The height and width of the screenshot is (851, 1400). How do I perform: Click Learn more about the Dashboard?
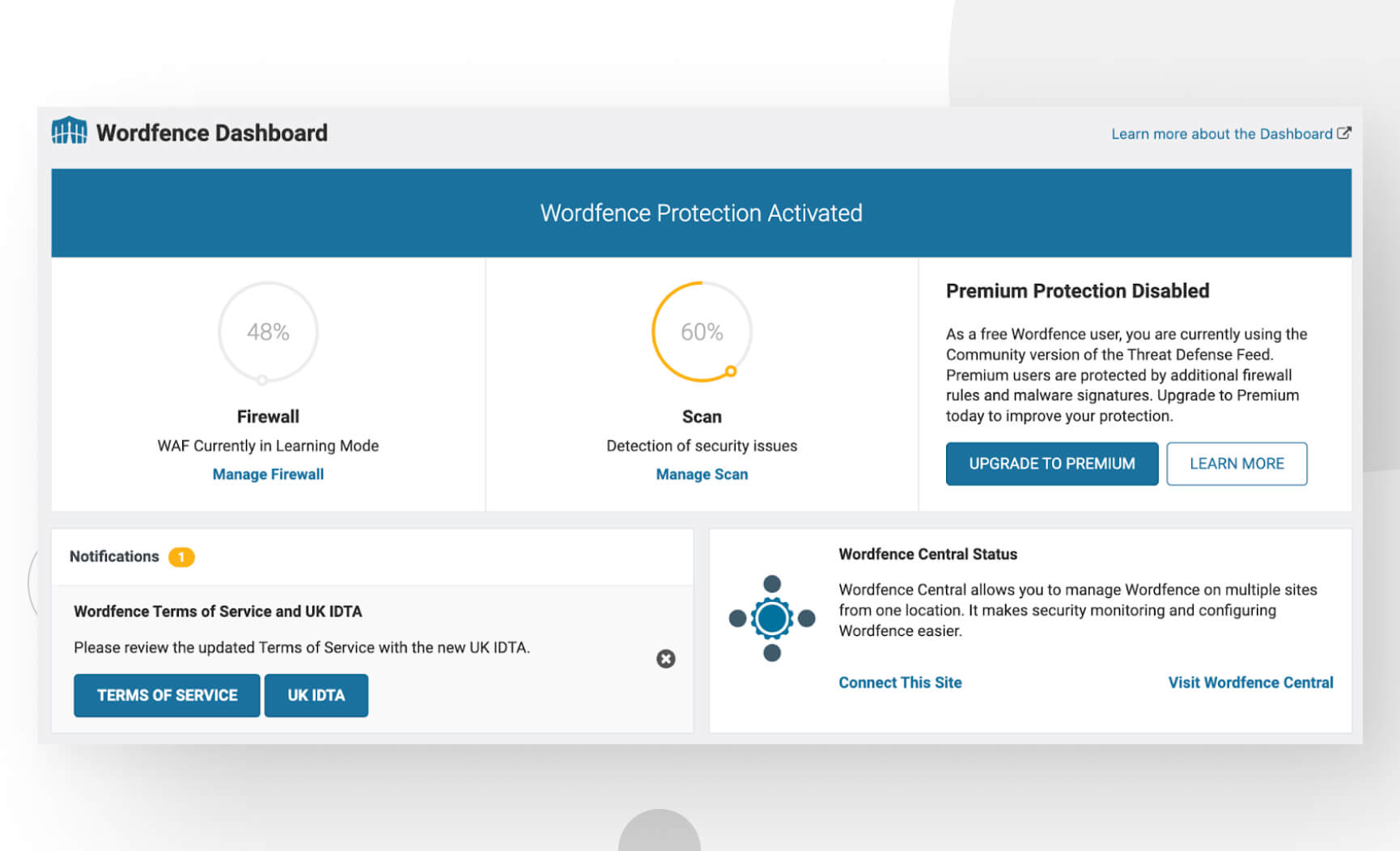(1221, 133)
